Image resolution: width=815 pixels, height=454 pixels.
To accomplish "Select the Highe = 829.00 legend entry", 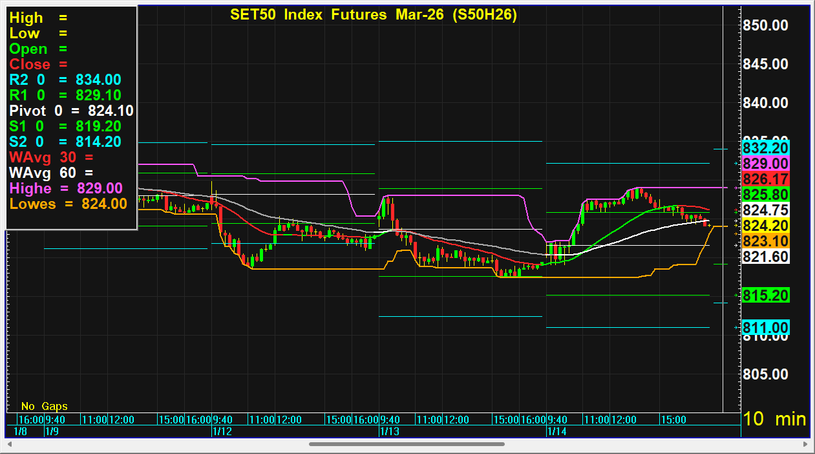I will [x=65, y=188].
